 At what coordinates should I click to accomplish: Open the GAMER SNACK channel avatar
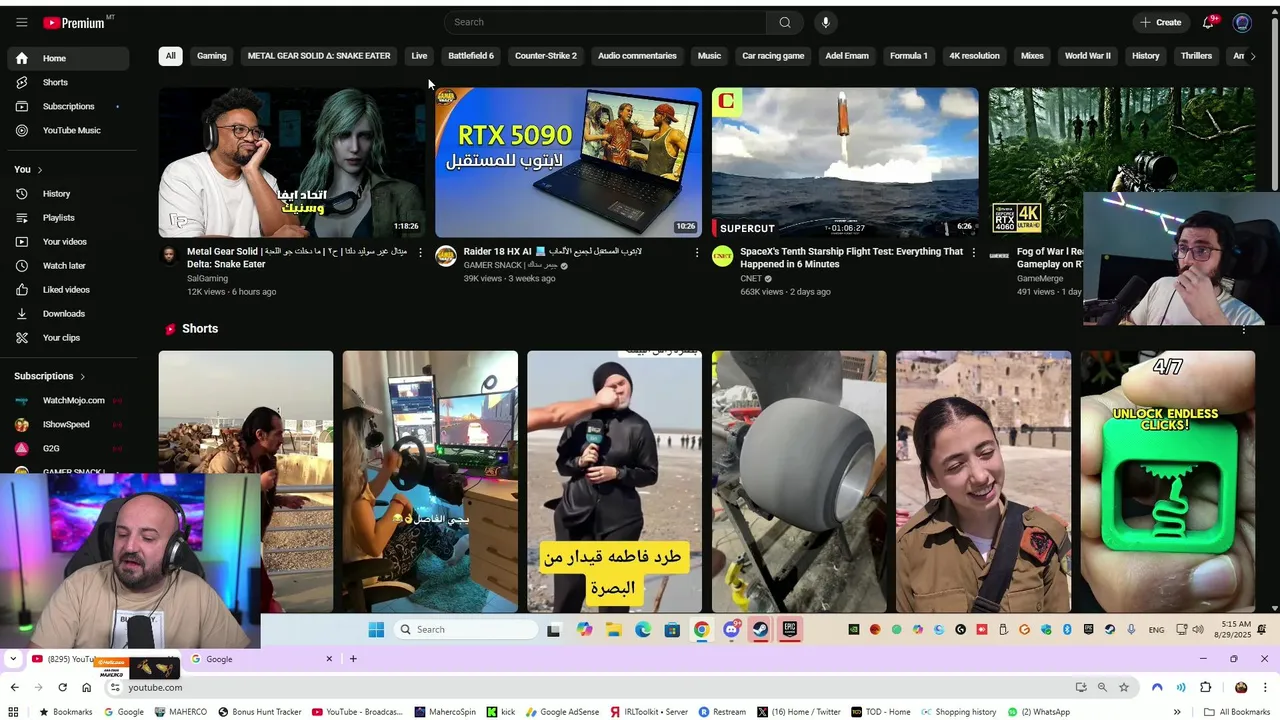tap(446, 256)
